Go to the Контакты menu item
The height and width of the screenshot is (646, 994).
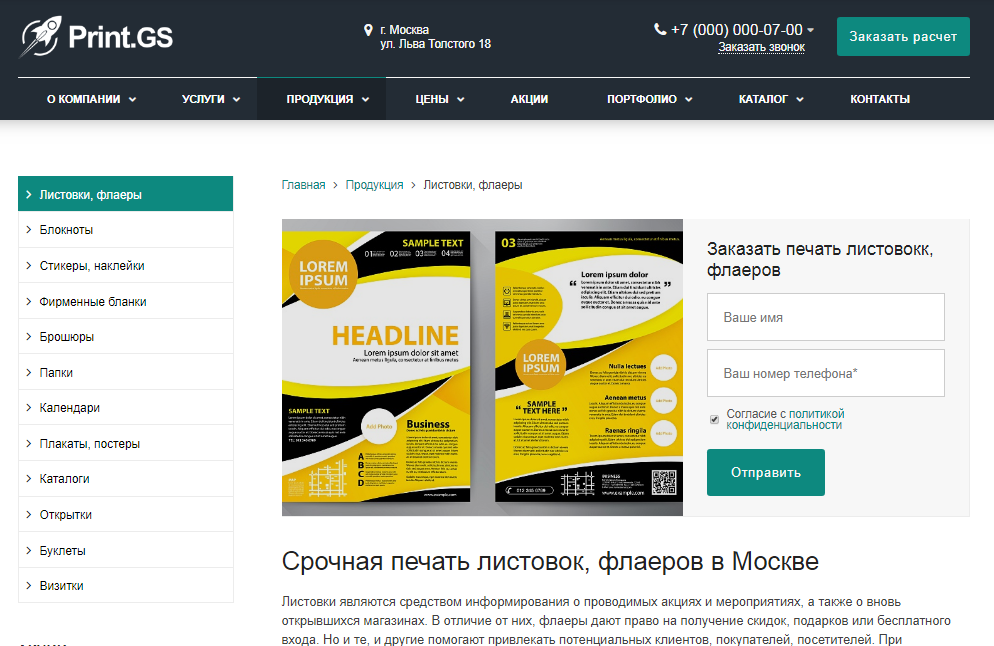(880, 99)
